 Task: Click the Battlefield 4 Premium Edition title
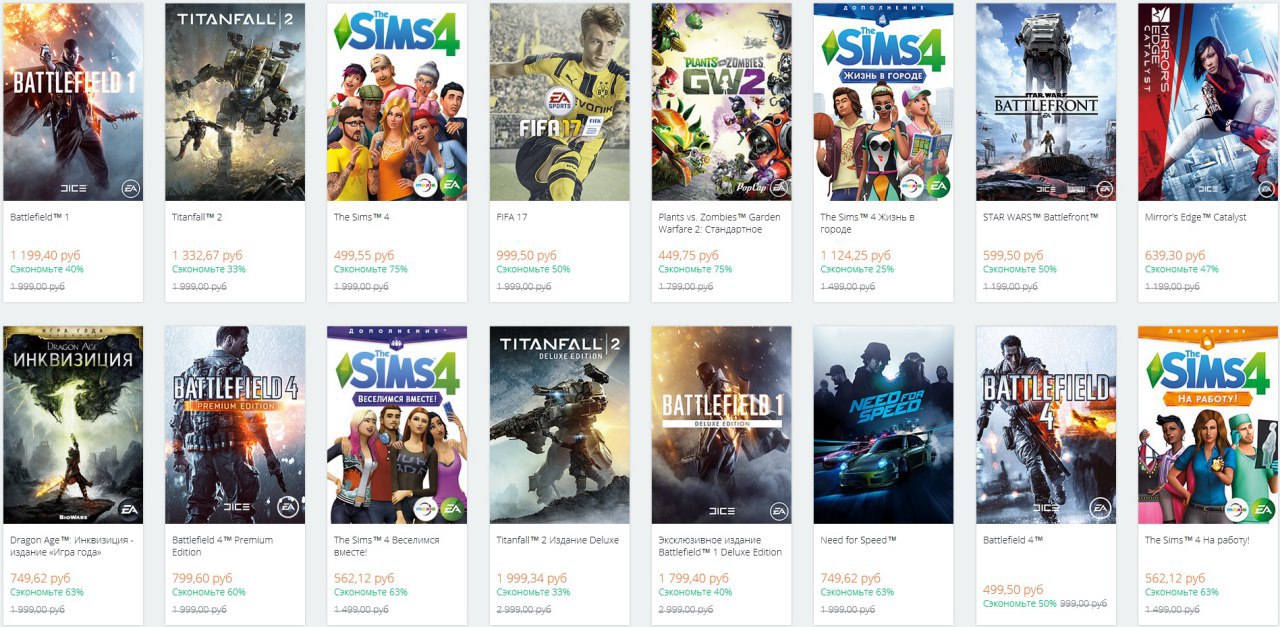point(221,546)
